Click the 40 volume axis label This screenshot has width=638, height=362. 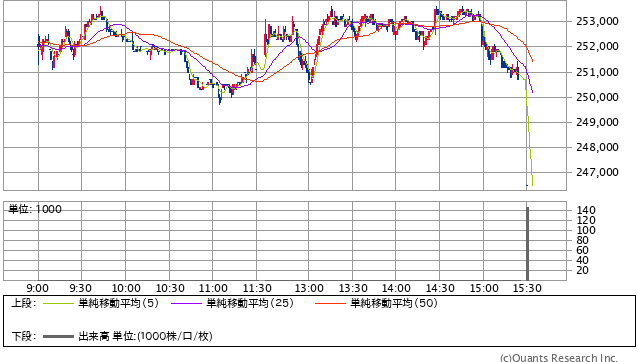tap(583, 260)
